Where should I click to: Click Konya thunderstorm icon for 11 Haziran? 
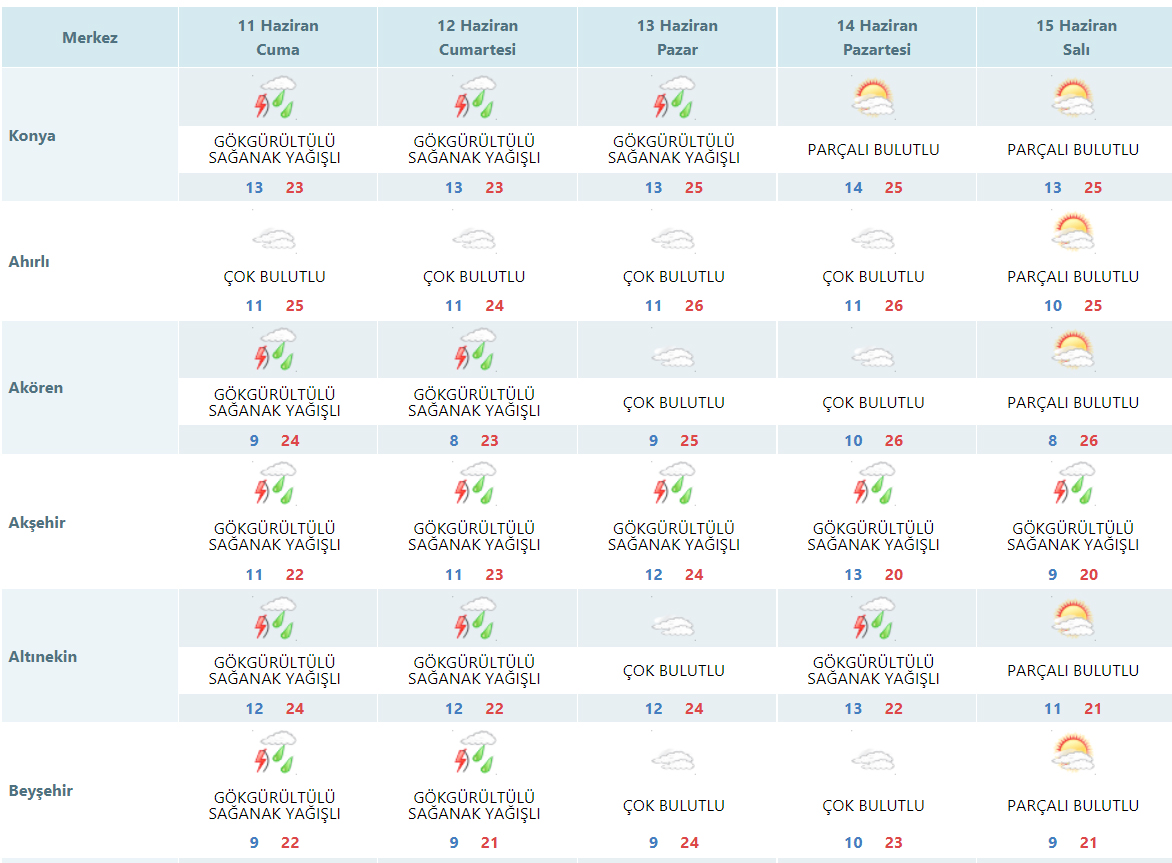pos(275,98)
